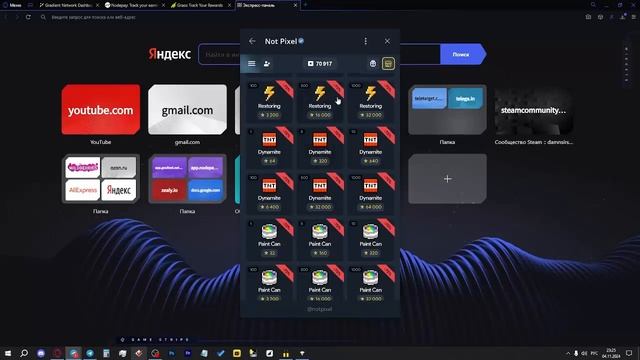Open the invite friends person icon
Viewport: 640px width, 360px height.
coord(267,64)
